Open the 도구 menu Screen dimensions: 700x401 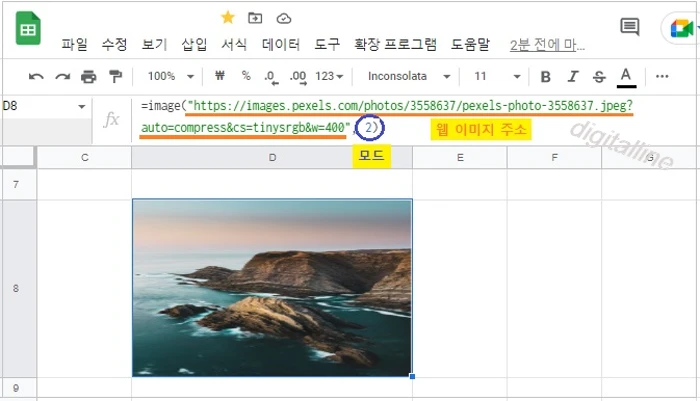click(327, 44)
